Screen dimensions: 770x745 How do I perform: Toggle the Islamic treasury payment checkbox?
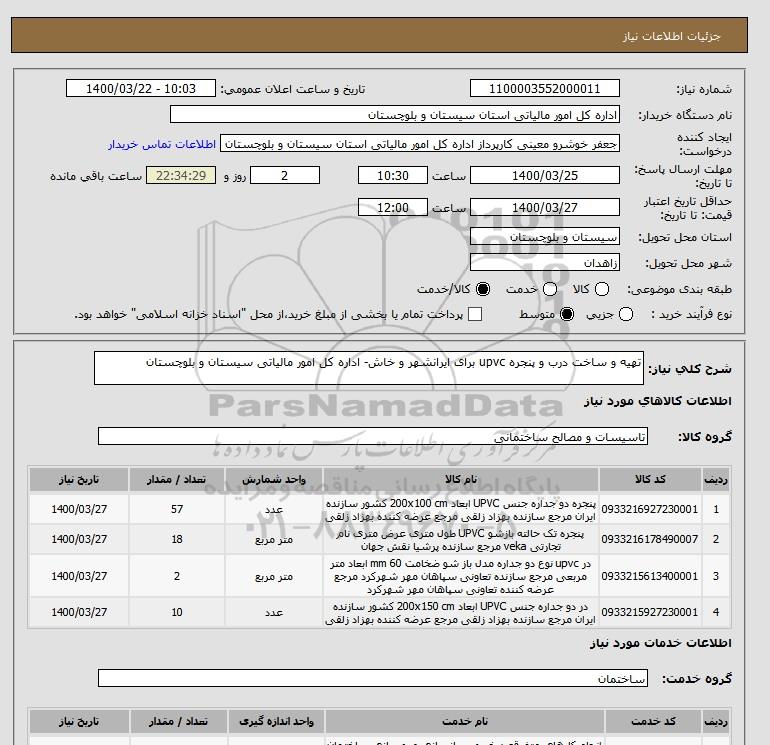point(475,314)
